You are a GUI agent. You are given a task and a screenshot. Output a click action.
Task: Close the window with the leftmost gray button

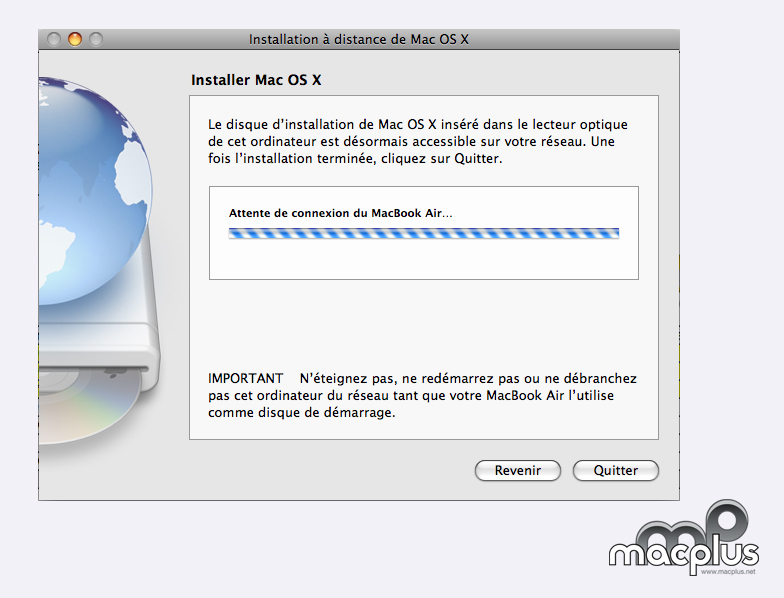click(54, 39)
